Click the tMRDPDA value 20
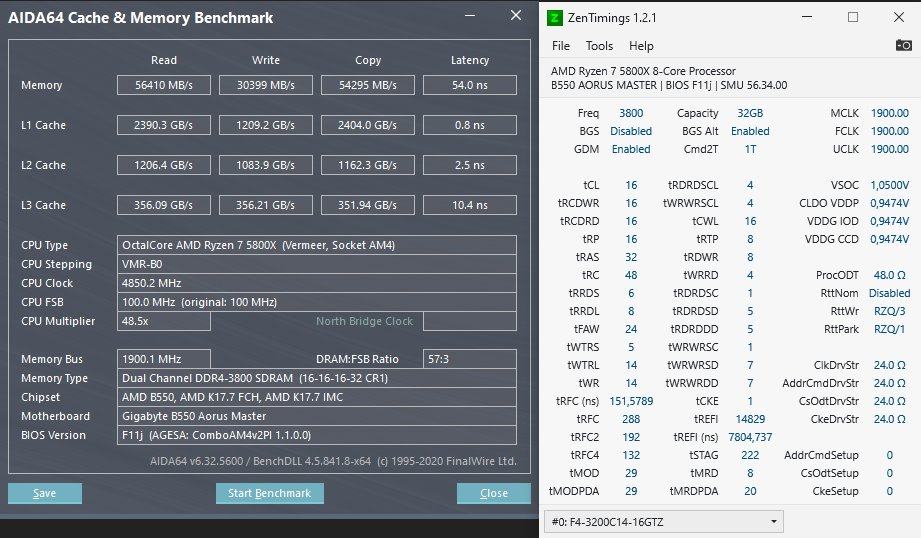This screenshot has height=538, width=921. [750, 491]
